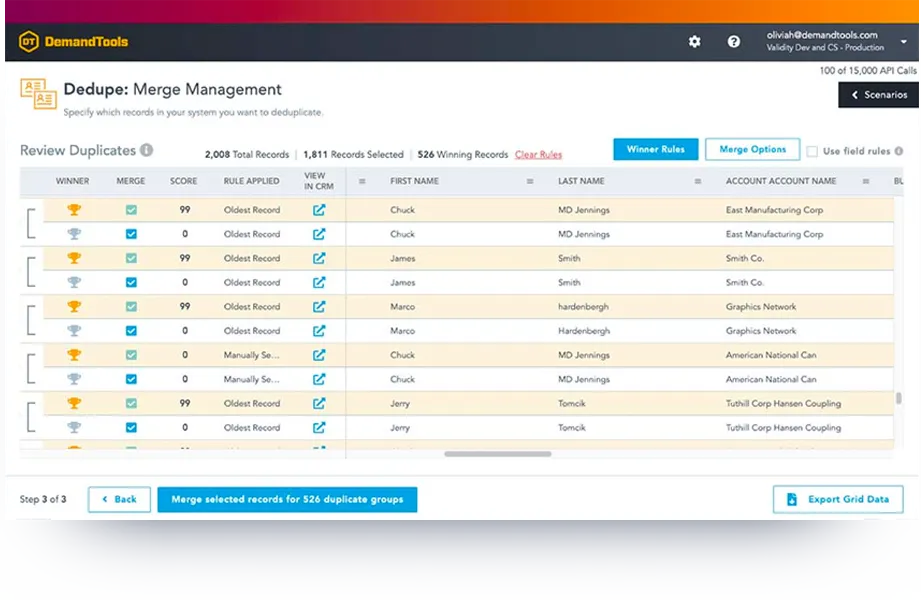Toggle merge checkbox for winning James Smith row

coord(131,258)
